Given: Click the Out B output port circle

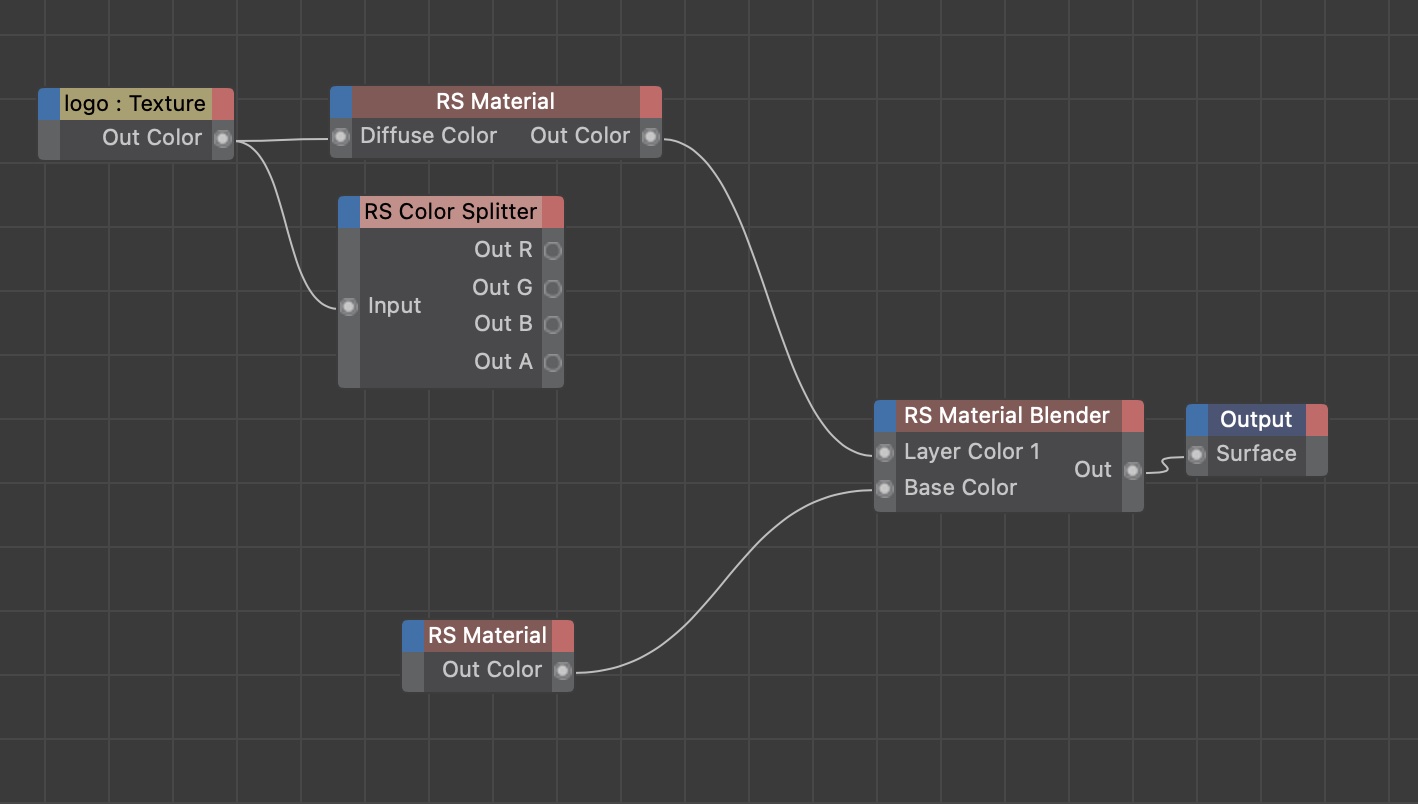Looking at the screenshot, I should 552,325.
